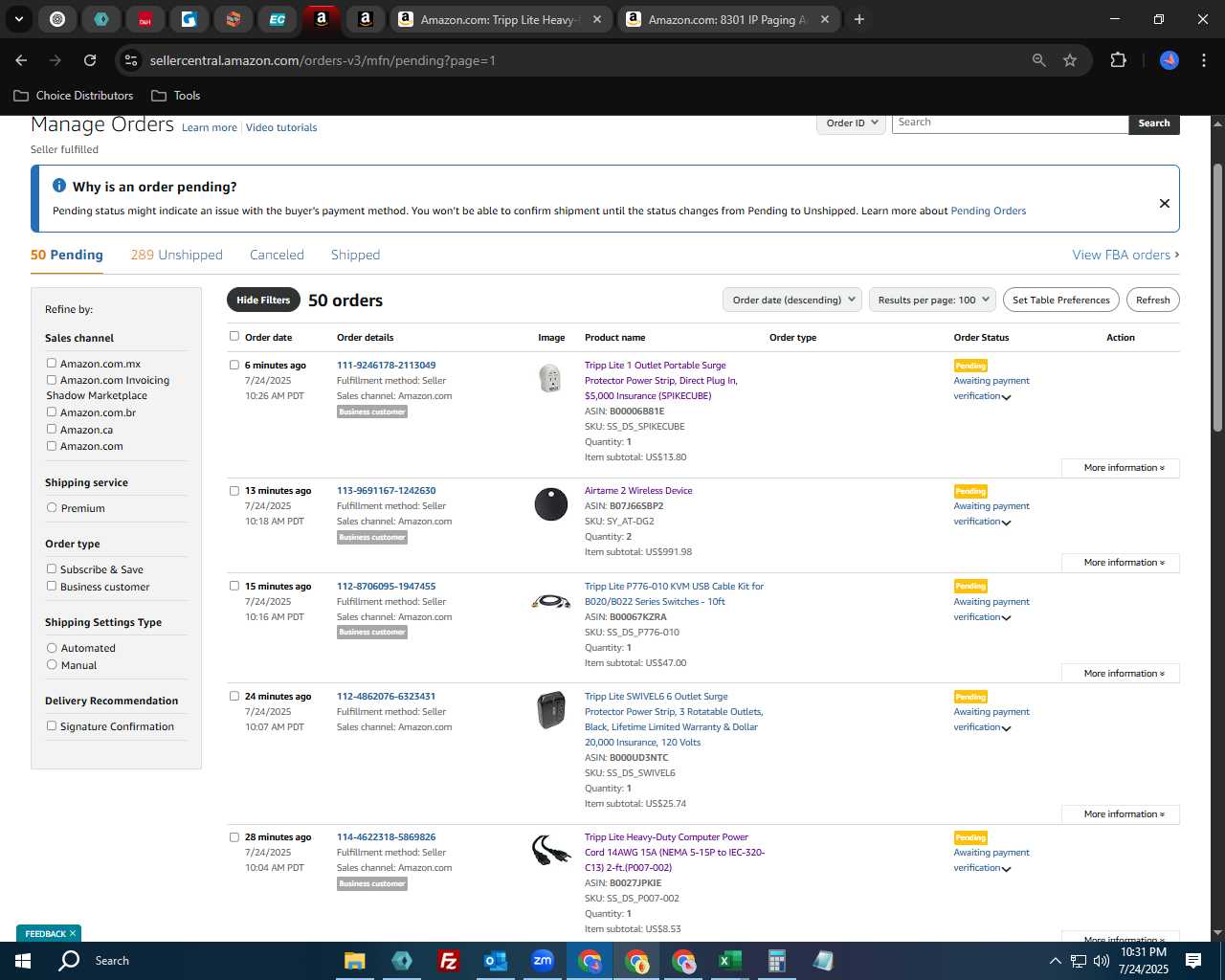
Task: Switch to 8301 IP Paging browser tab
Action: coord(727,19)
